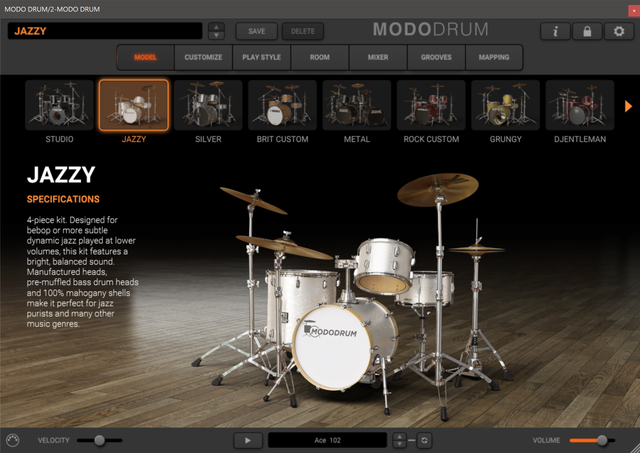The height and width of the screenshot is (453, 640).
Task: Click the snare drum behind the kick
Action: tap(424, 289)
